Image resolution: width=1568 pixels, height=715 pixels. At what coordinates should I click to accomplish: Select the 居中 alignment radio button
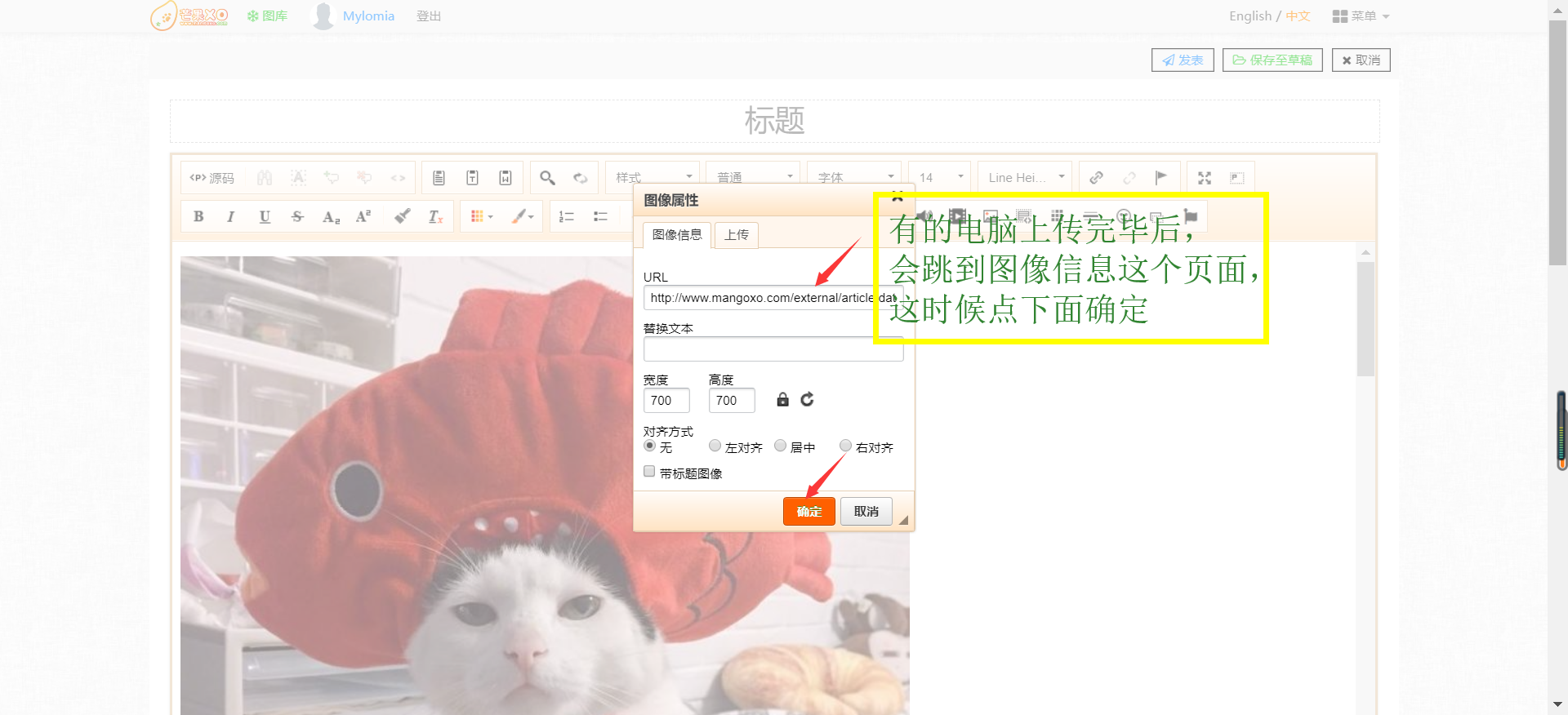point(780,446)
